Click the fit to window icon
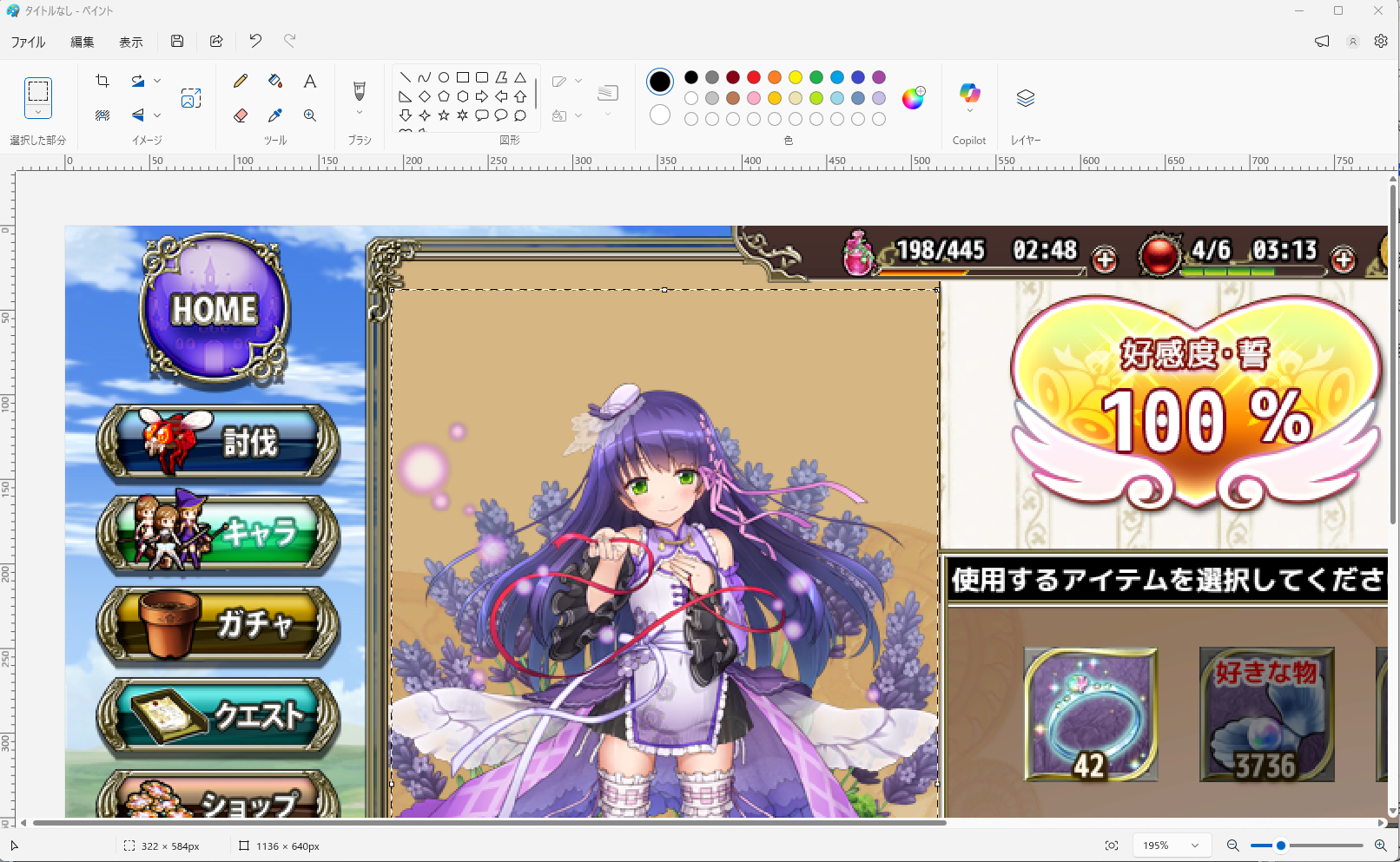Viewport: 1400px width, 862px height. point(1112,846)
